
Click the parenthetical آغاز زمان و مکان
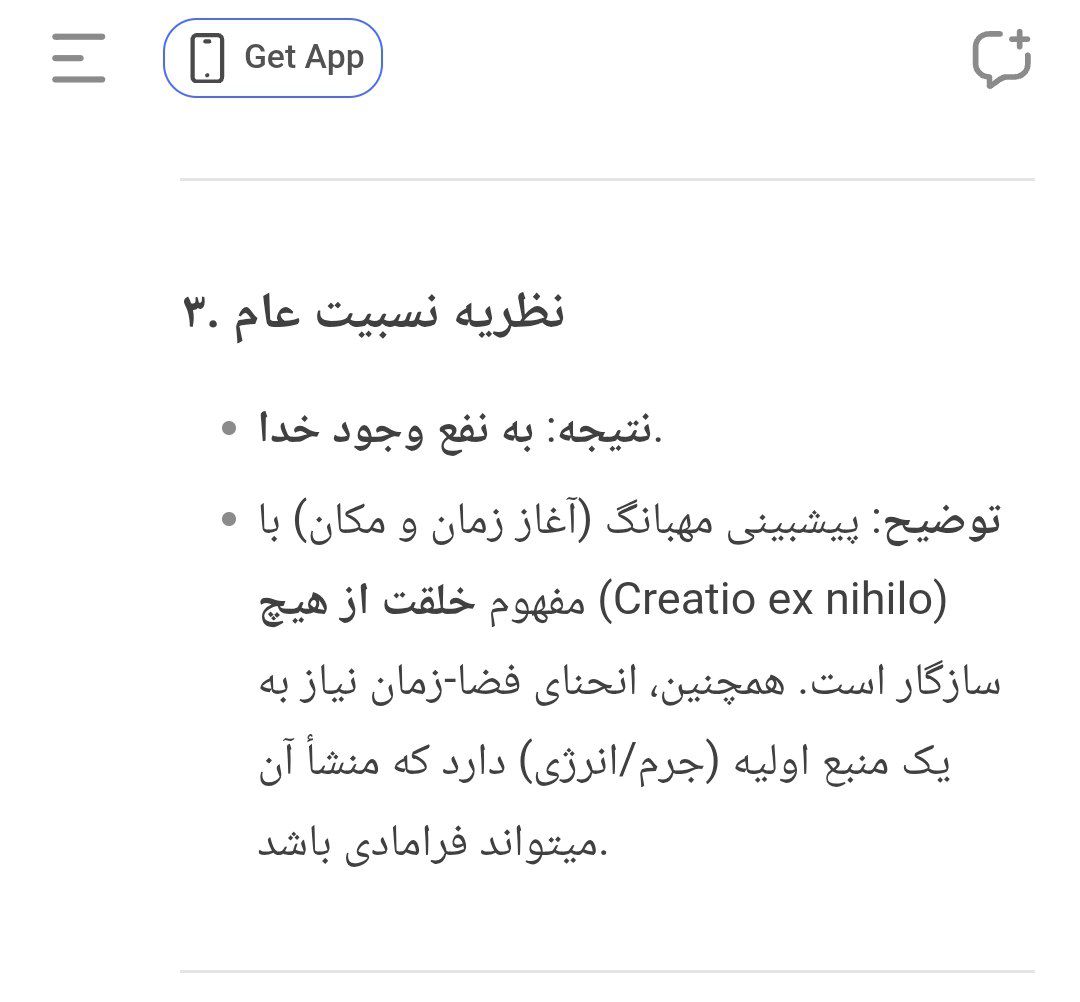point(443,521)
